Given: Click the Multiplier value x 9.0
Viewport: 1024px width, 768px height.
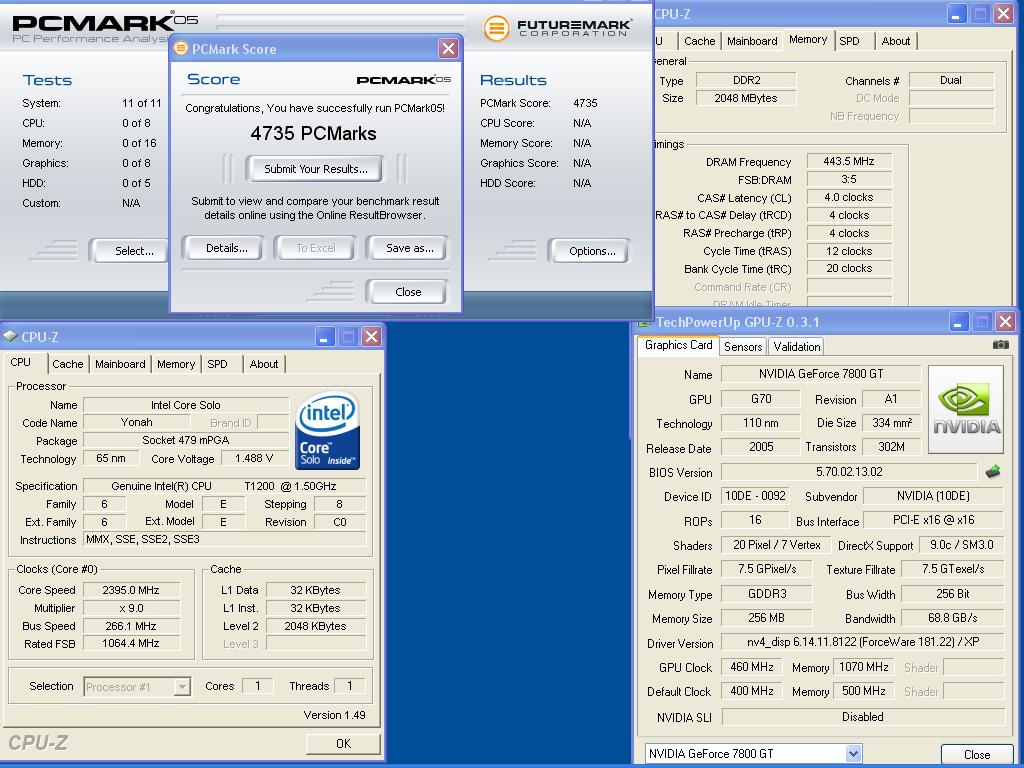Looking at the screenshot, I should click(131, 608).
